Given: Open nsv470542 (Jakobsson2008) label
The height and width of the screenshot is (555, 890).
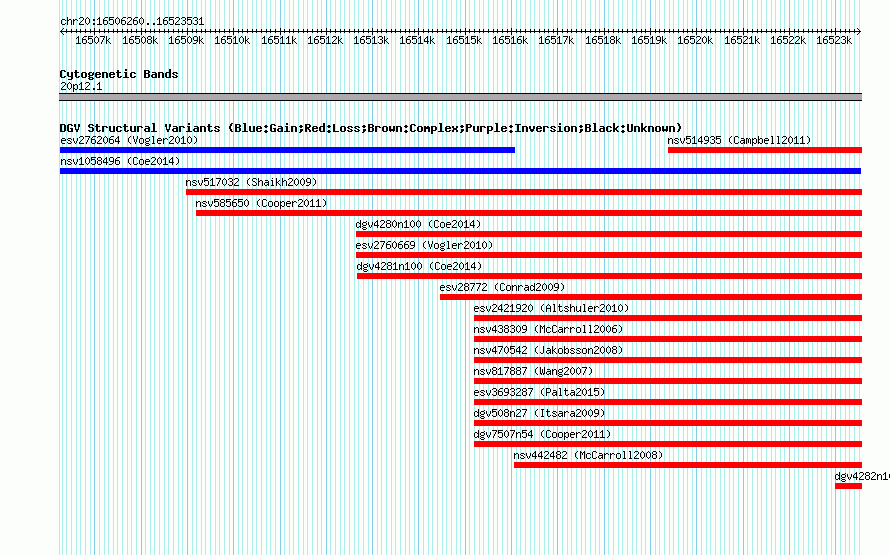Looking at the screenshot, I should 548,350.
